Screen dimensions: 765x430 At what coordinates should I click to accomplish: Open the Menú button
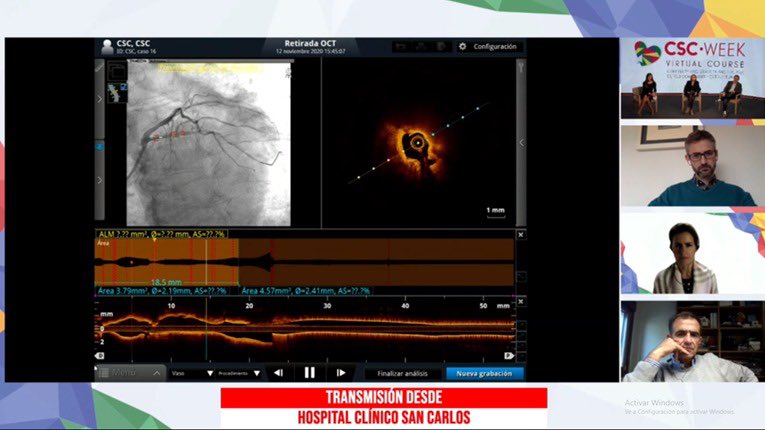tap(130, 373)
